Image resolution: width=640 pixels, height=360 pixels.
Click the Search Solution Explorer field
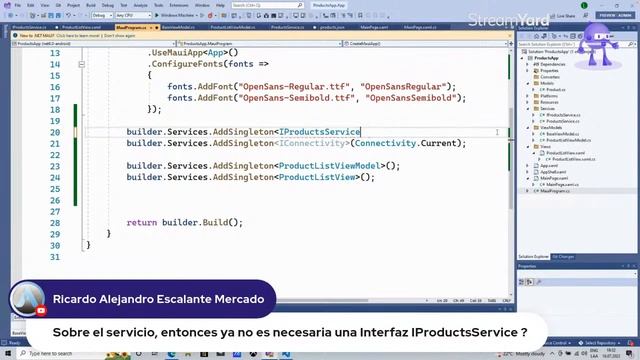(576, 44)
